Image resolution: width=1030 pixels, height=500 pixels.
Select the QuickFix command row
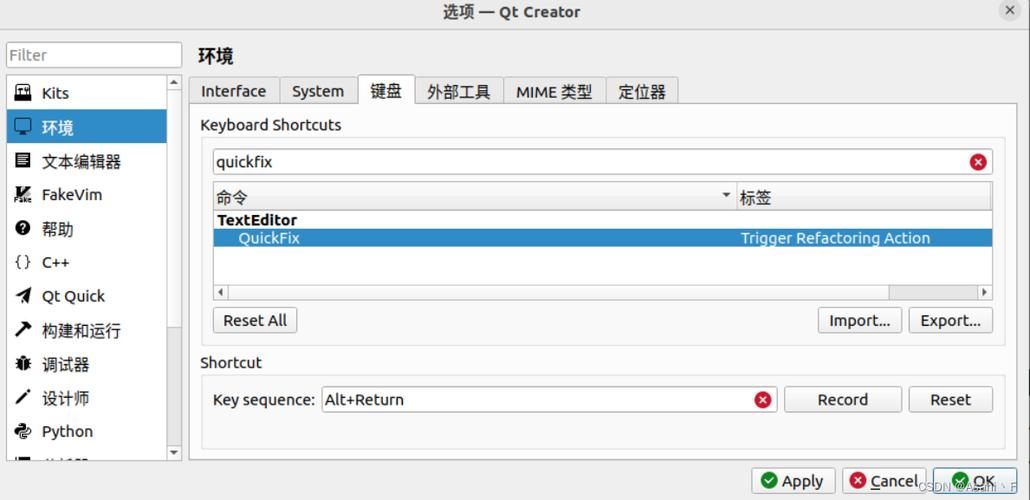point(602,238)
